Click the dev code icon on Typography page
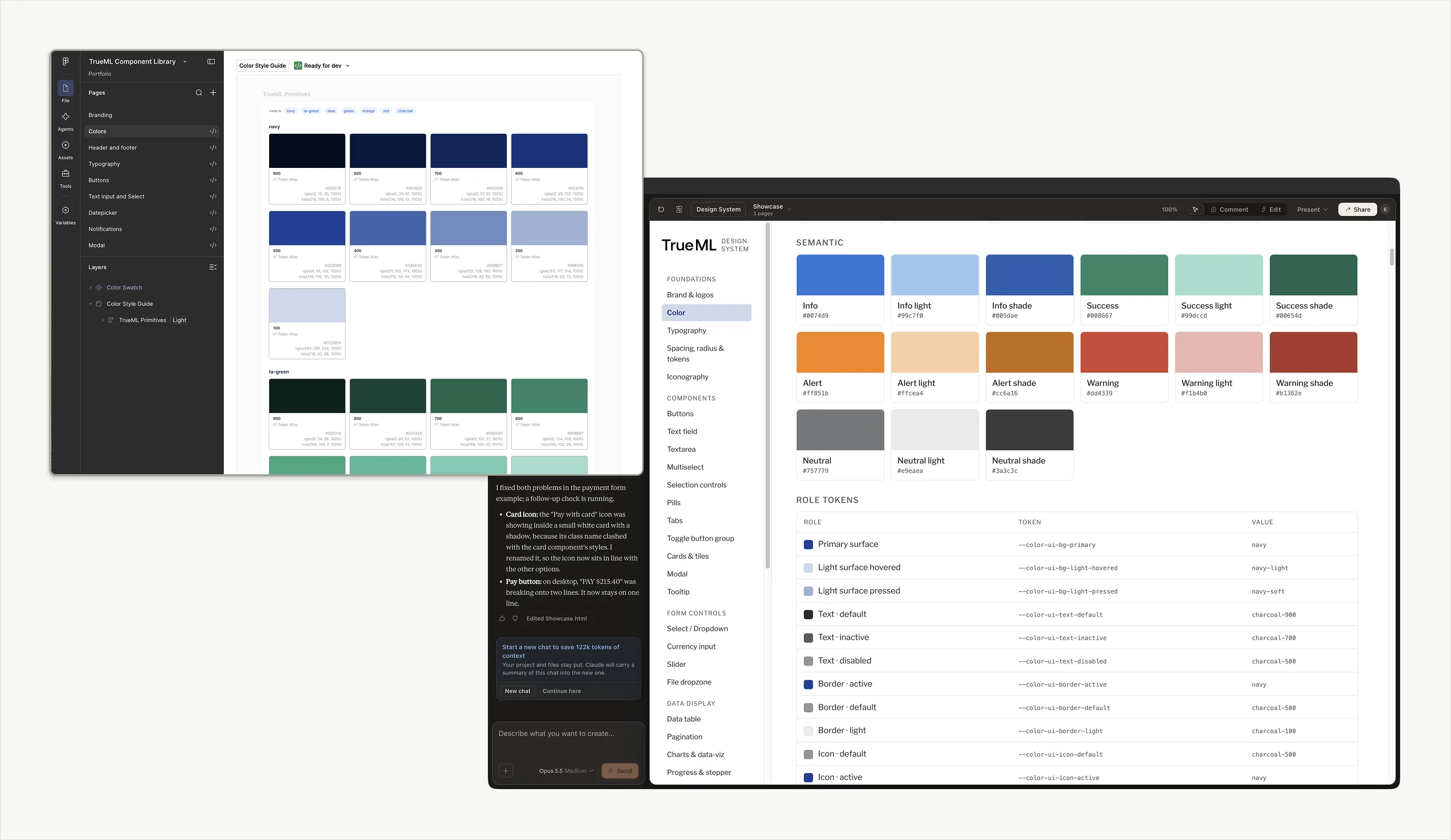Screen dimensions: 1451x840 point(213,164)
